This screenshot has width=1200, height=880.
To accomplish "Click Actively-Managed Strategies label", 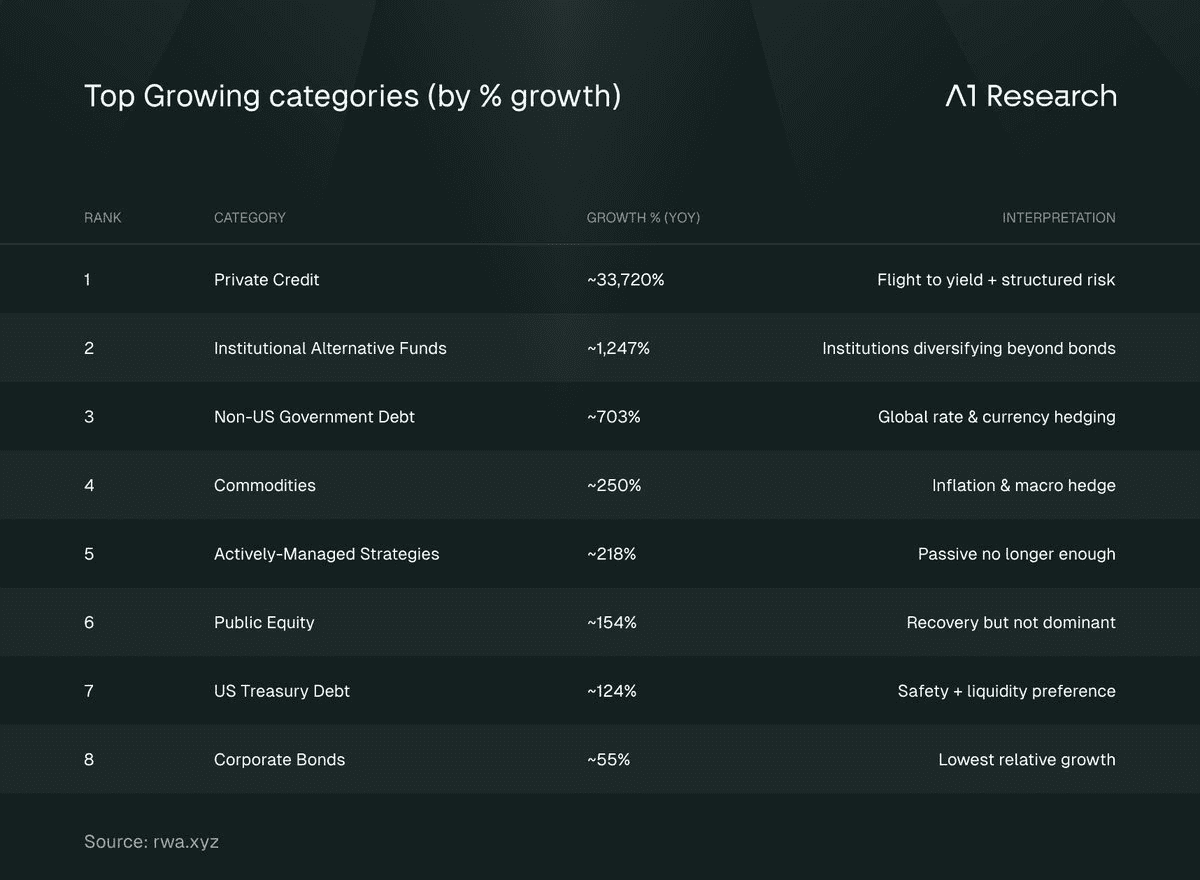I will click(x=327, y=554).
